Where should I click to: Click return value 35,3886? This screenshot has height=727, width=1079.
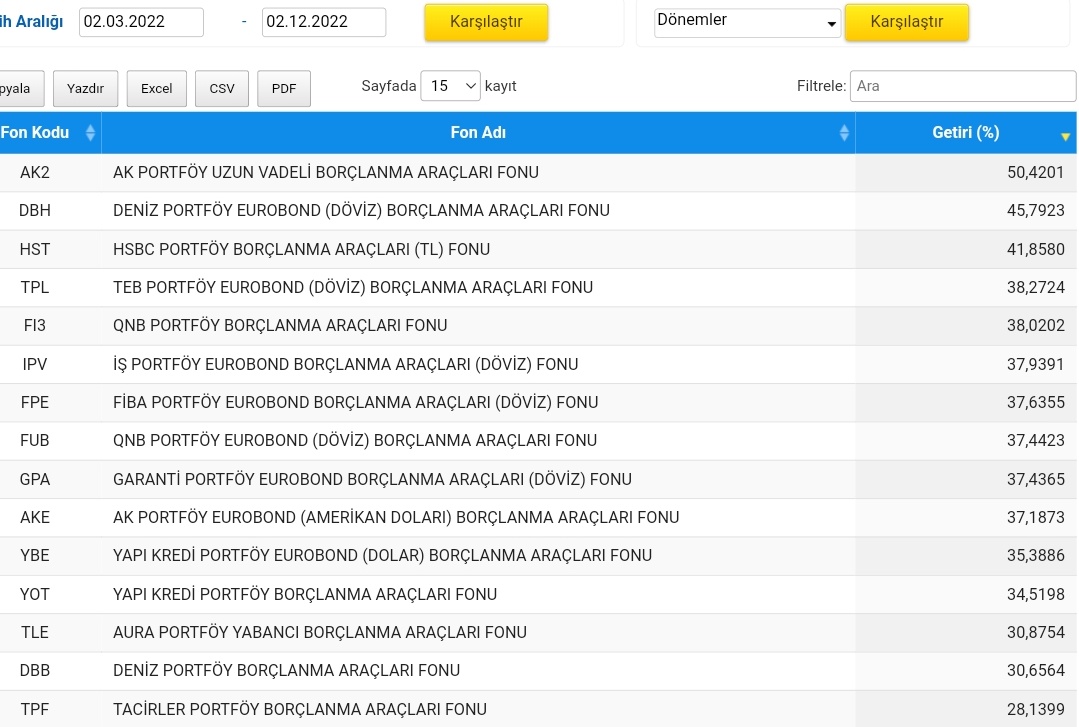(x=1036, y=556)
